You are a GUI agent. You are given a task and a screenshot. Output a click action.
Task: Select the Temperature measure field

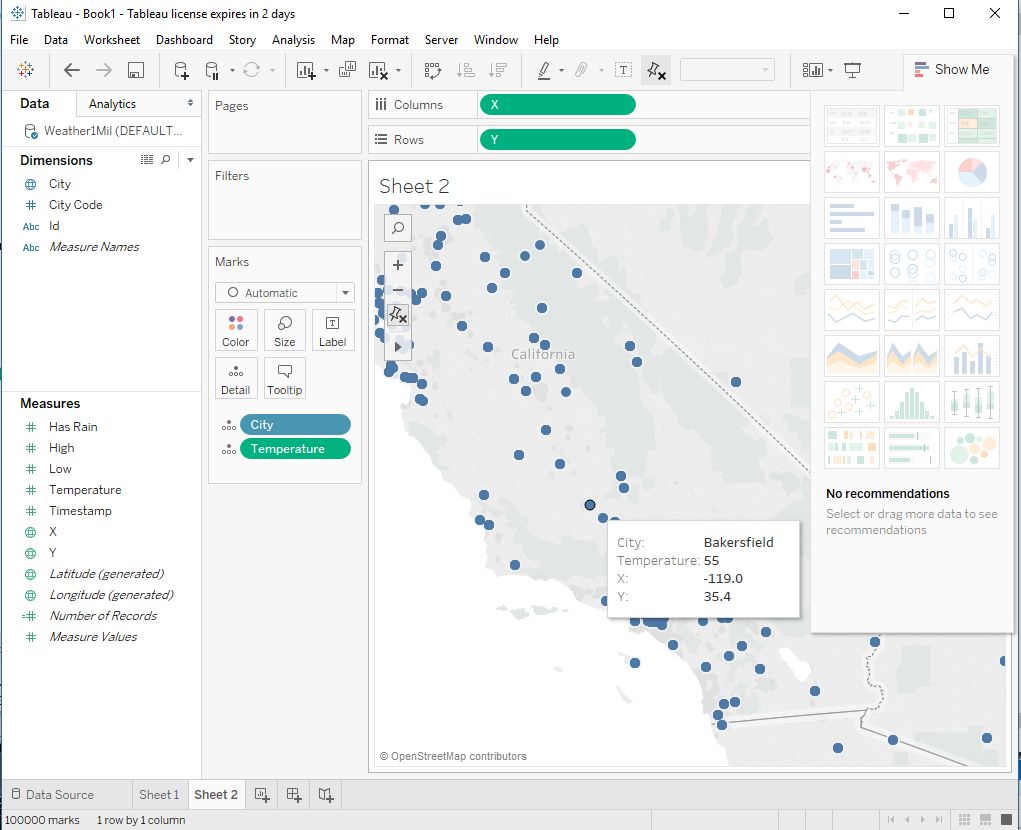coord(85,490)
